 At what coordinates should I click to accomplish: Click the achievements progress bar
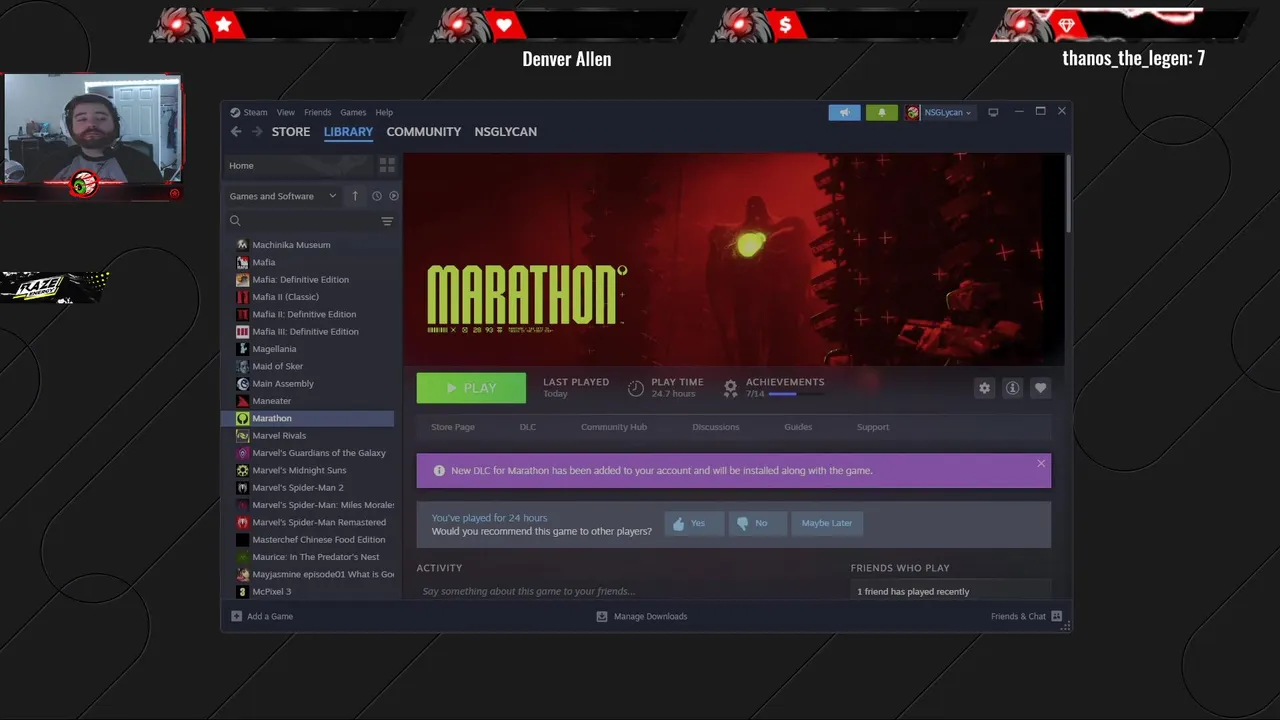pyautogui.click(x=797, y=394)
